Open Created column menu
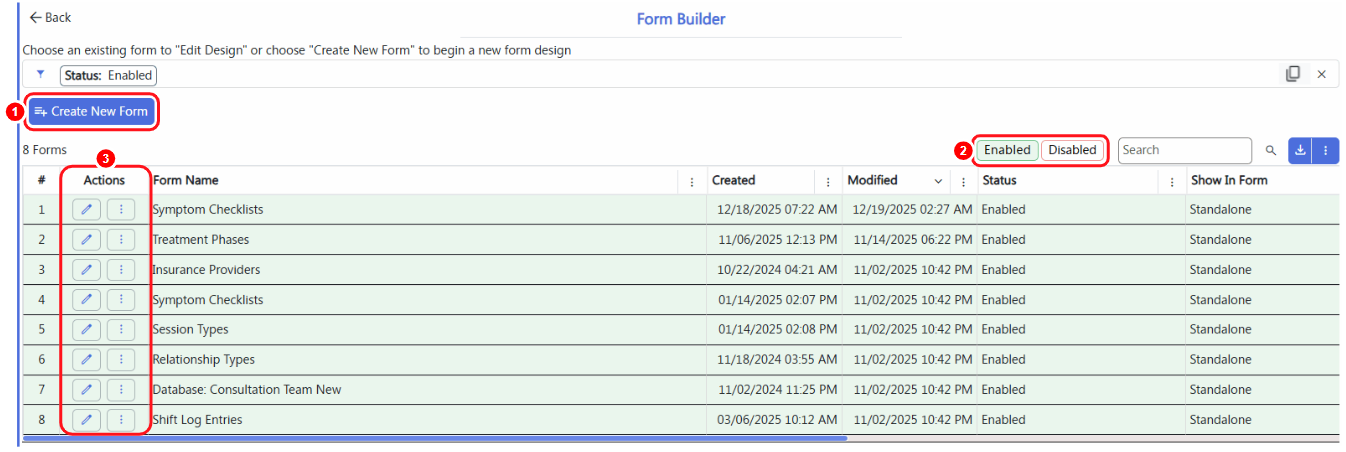Screen dimensions: 1346x452 [828, 181]
